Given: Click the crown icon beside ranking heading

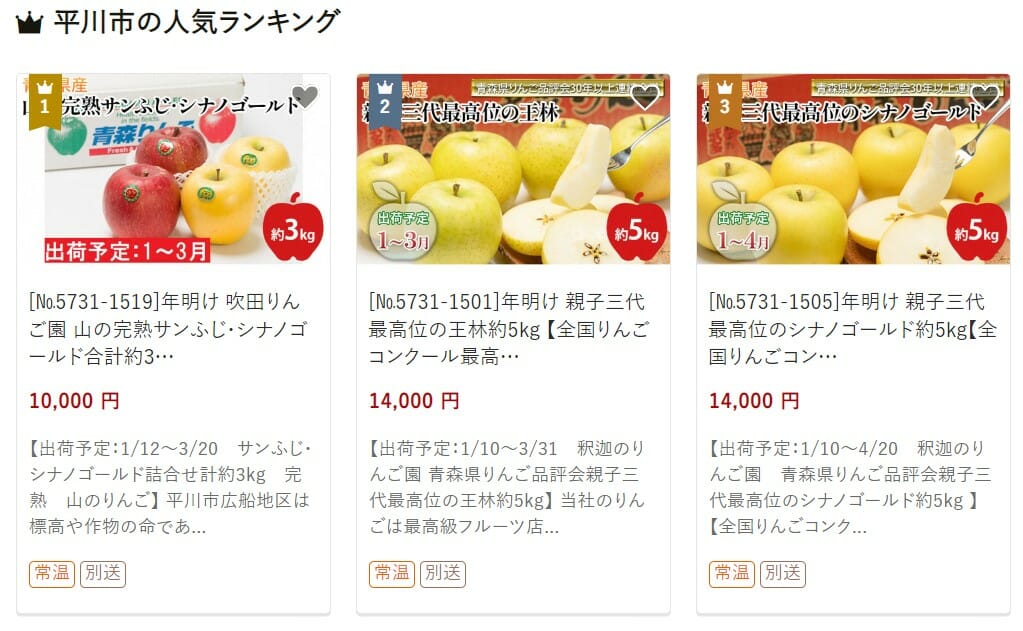Looking at the screenshot, I should click(29, 23).
